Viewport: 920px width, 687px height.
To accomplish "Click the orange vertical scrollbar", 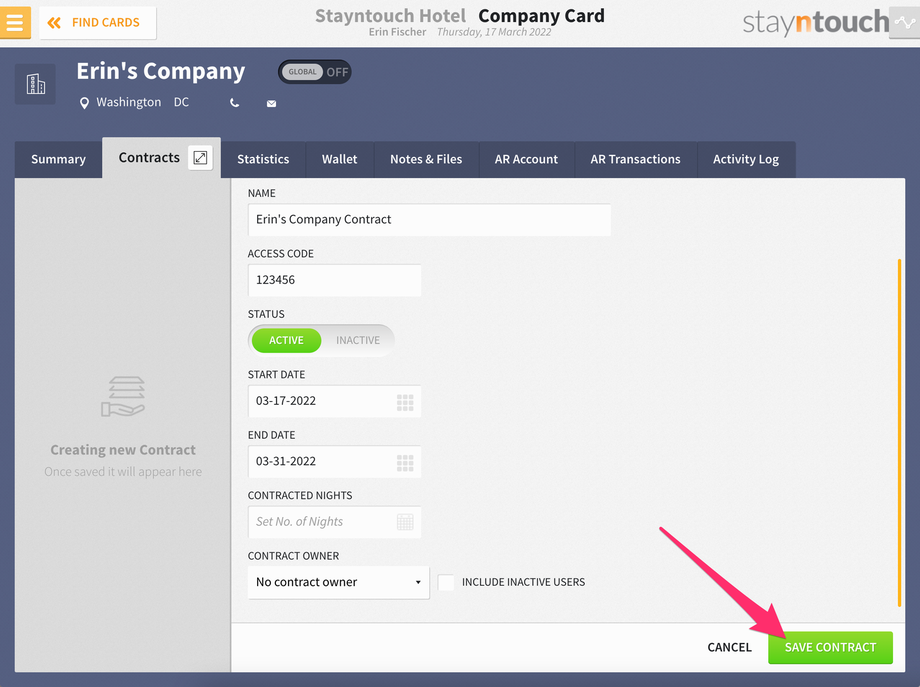I will click(x=899, y=433).
